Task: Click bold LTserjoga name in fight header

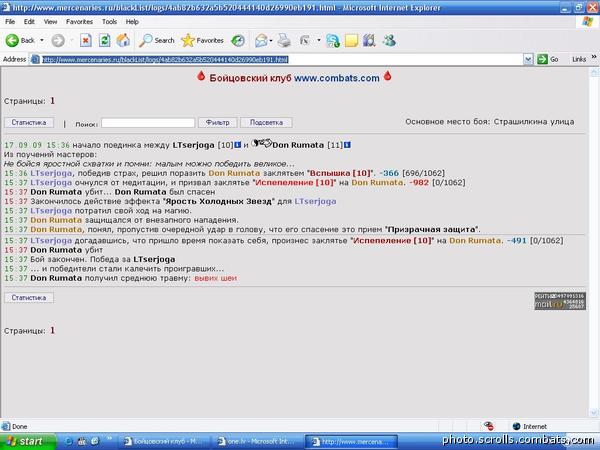Action: (x=194, y=145)
